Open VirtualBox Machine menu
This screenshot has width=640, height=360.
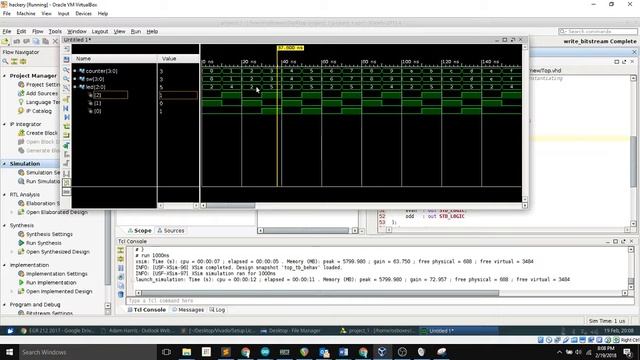point(26,13)
